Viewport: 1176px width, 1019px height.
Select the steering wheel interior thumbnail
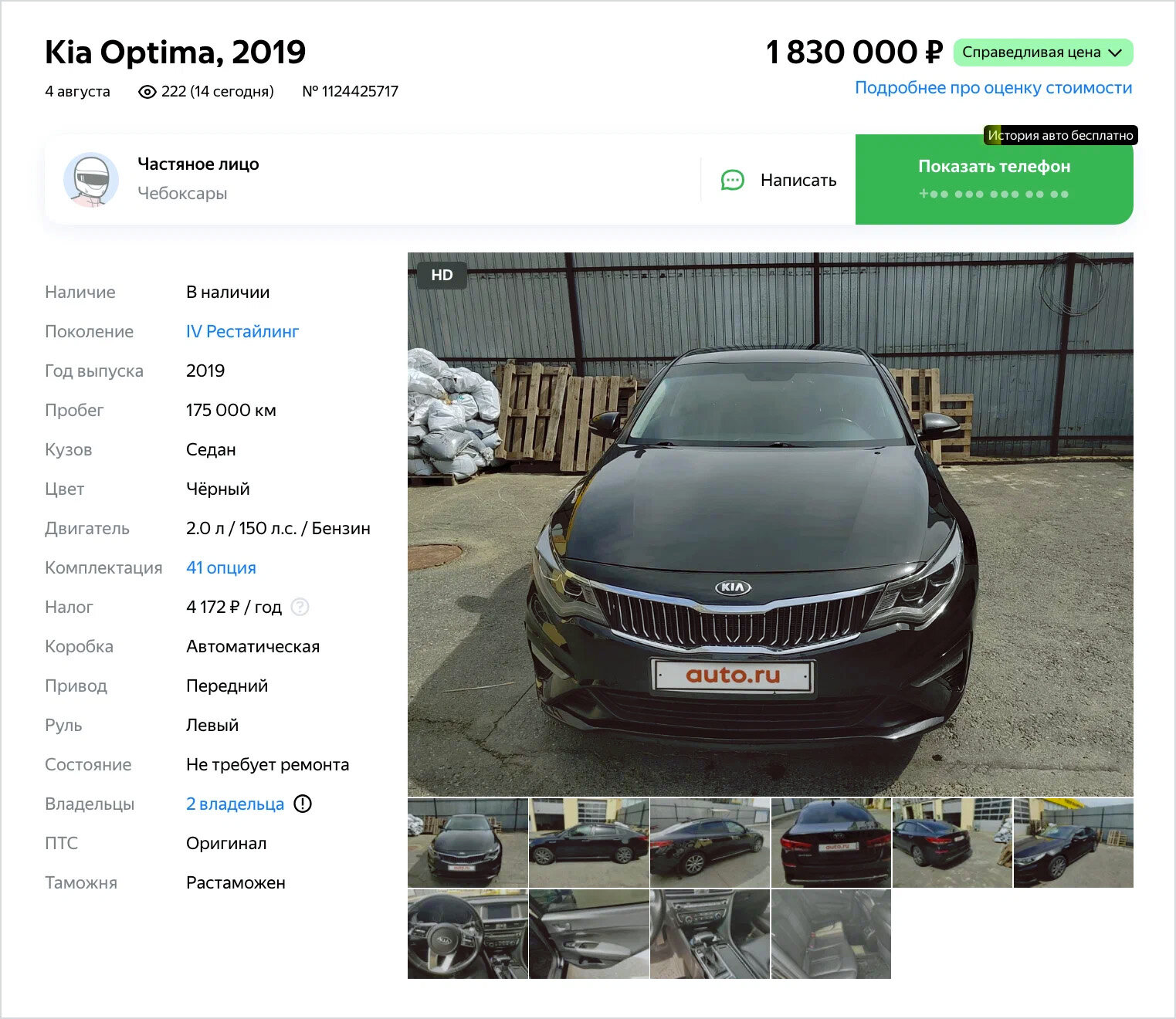468,934
